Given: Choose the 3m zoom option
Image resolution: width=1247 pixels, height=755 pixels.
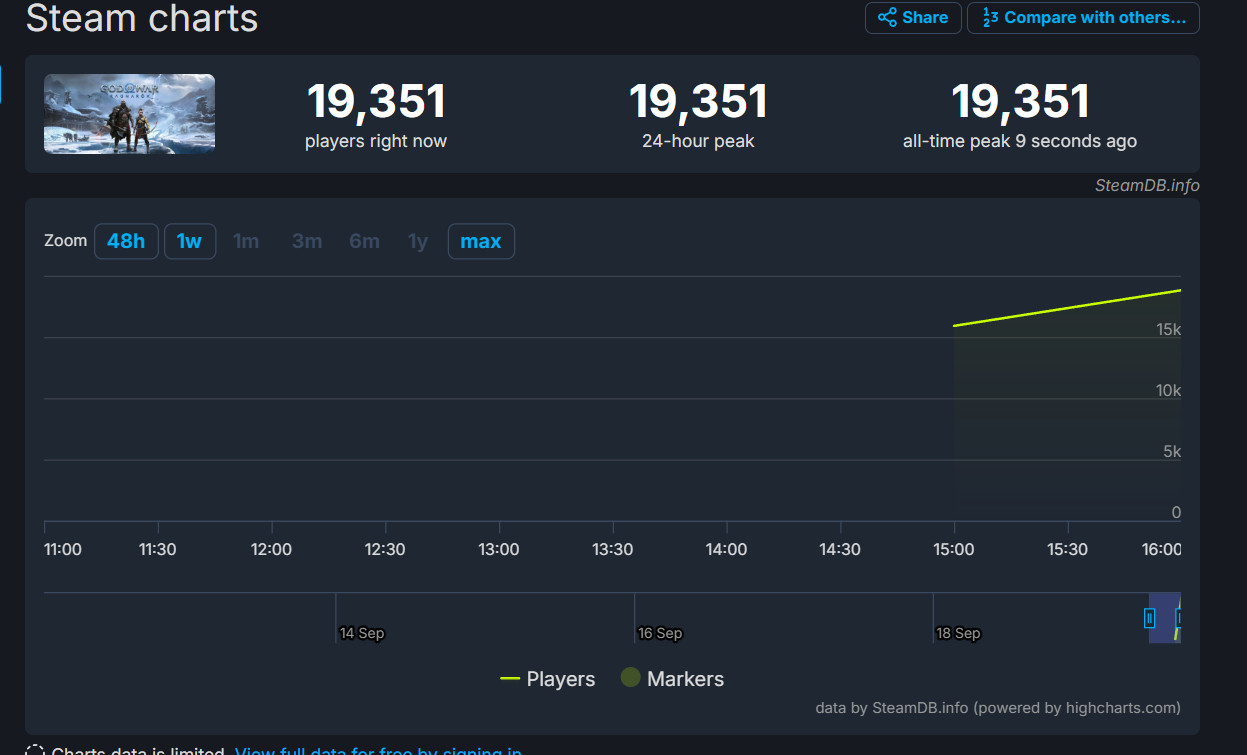Looking at the screenshot, I should pos(307,241).
